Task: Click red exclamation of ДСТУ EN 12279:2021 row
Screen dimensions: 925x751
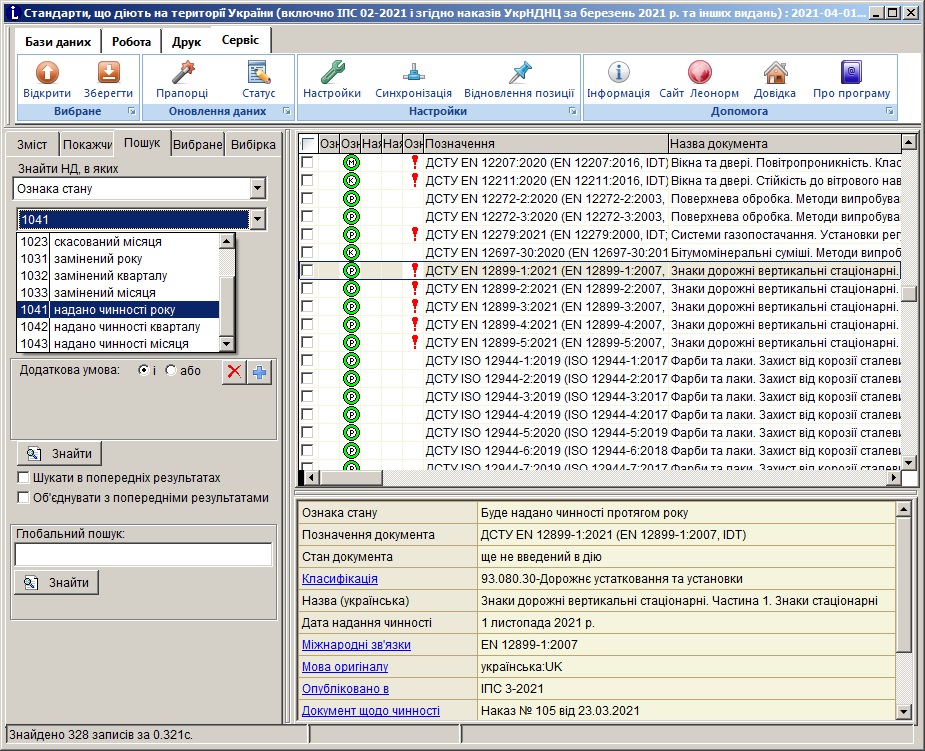Action: pos(415,234)
